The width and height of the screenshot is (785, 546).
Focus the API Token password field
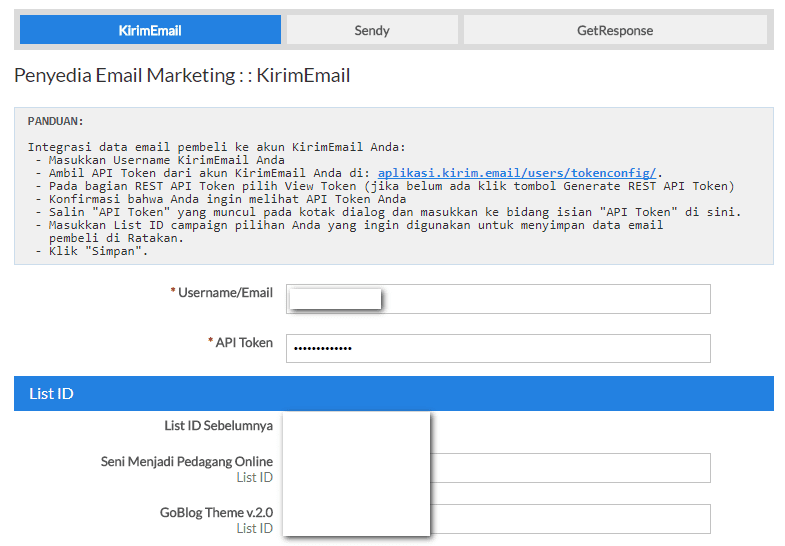point(498,348)
